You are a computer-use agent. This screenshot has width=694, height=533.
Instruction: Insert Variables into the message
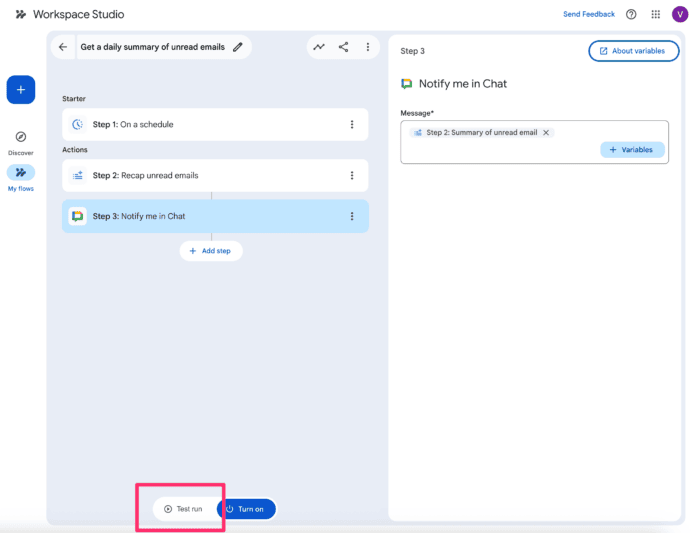pos(632,150)
